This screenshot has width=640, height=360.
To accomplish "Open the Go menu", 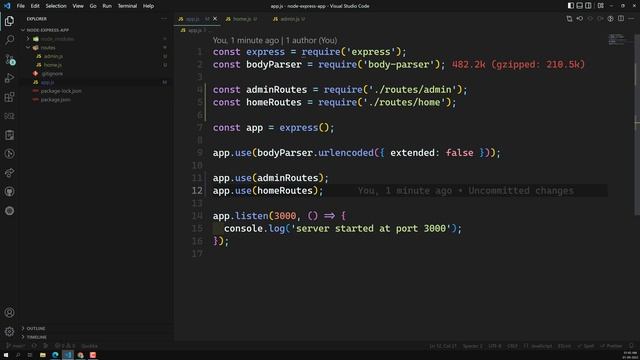I will coord(93,6).
